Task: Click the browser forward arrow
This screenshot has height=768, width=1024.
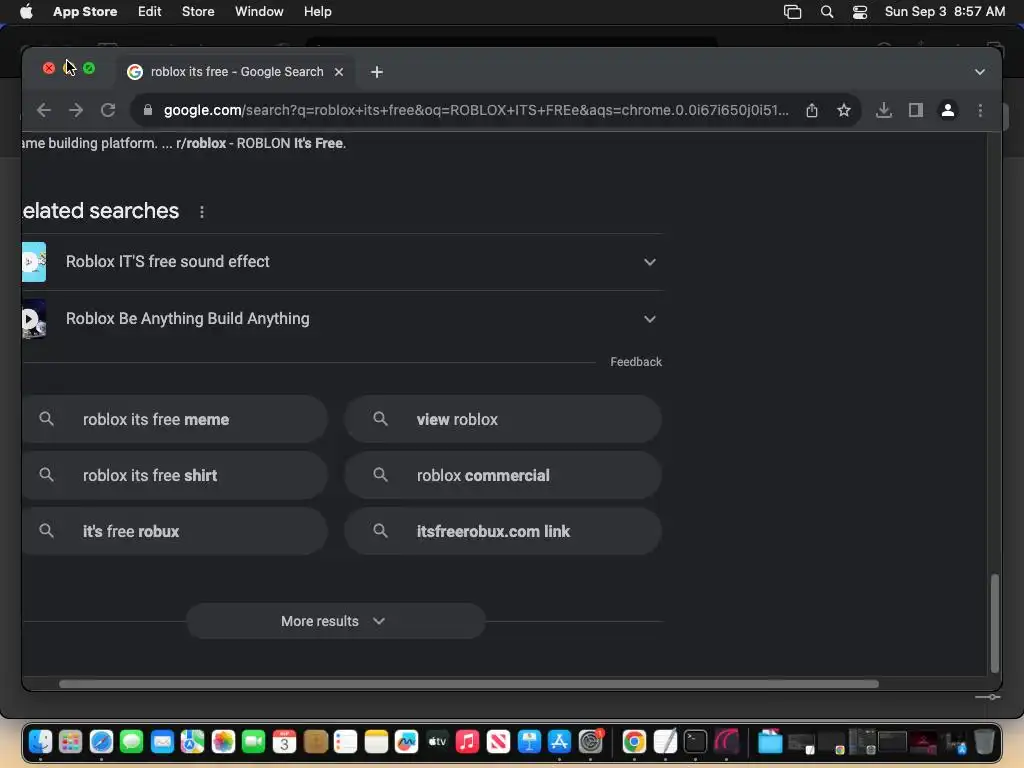Action: (76, 110)
